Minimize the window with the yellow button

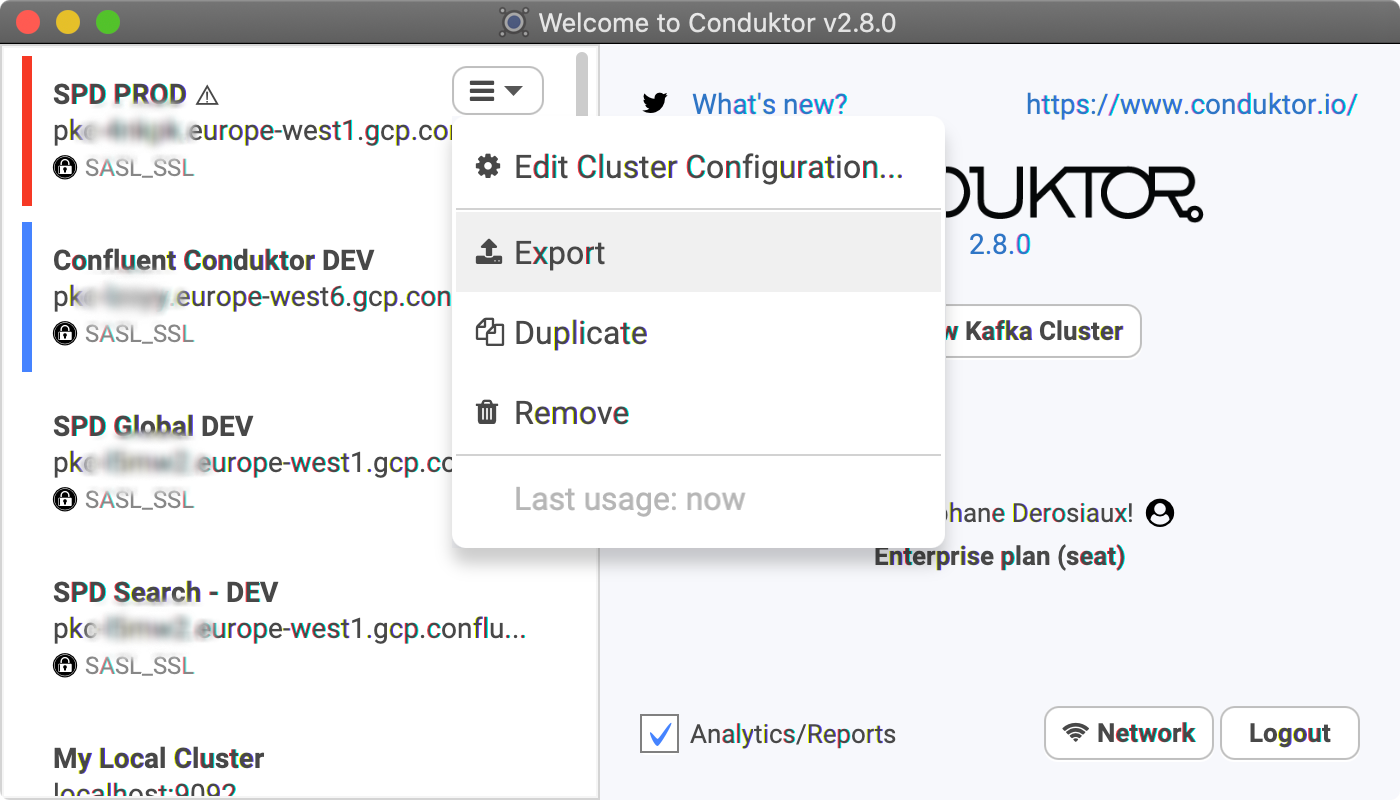(68, 22)
